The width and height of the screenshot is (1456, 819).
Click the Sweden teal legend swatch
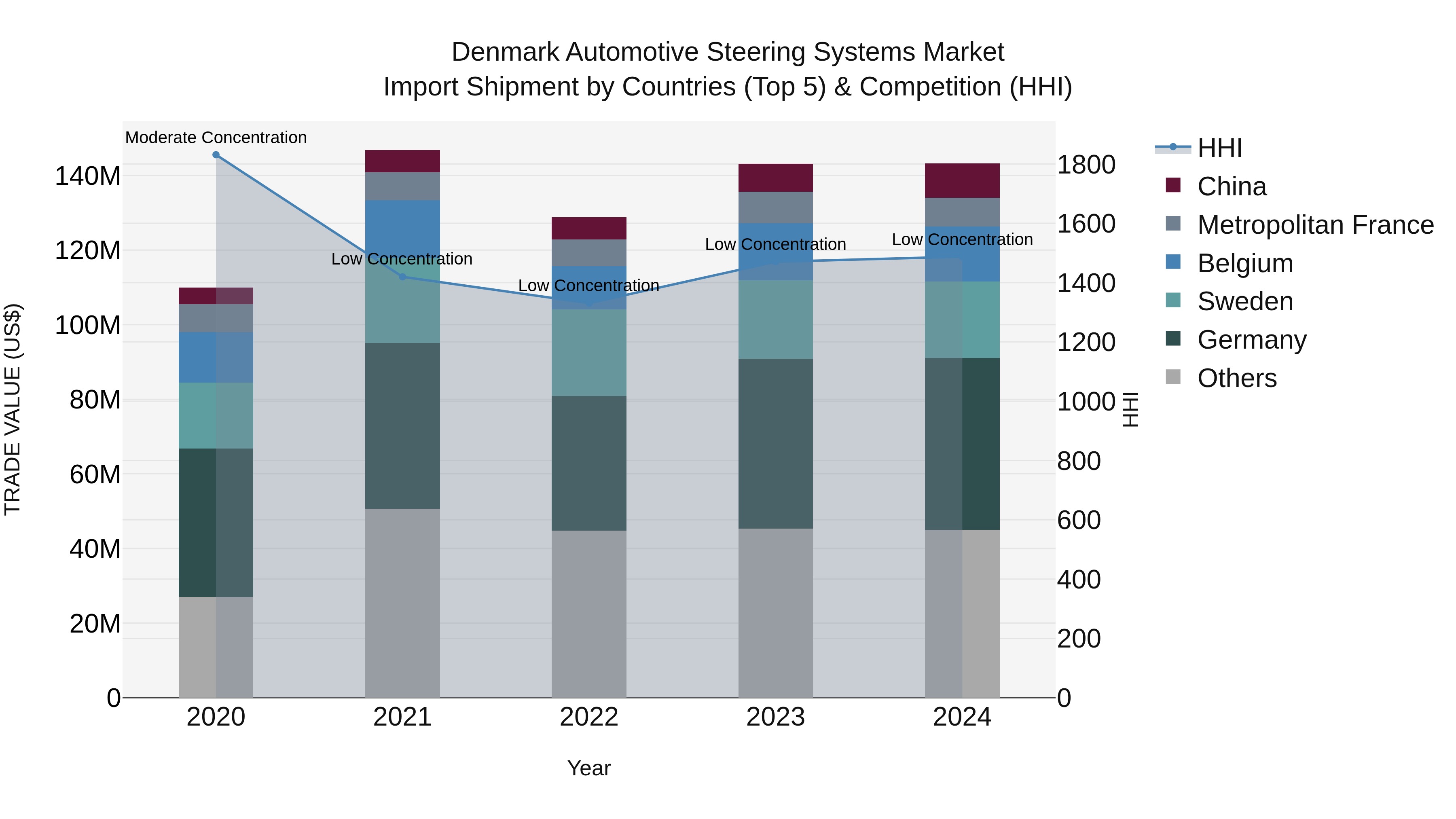(x=1173, y=300)
